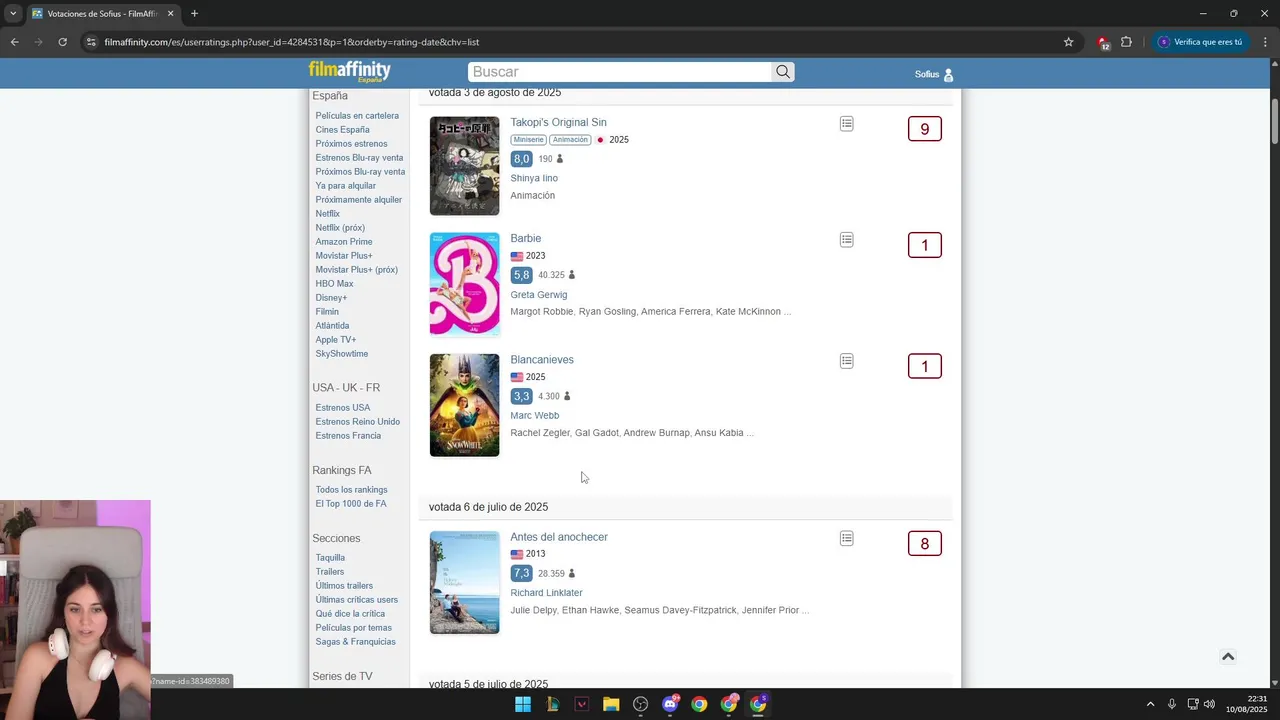The image size is (1280, 720).
Task: Open the Disney+ sidebar link
Action: (x=331, y=298)
